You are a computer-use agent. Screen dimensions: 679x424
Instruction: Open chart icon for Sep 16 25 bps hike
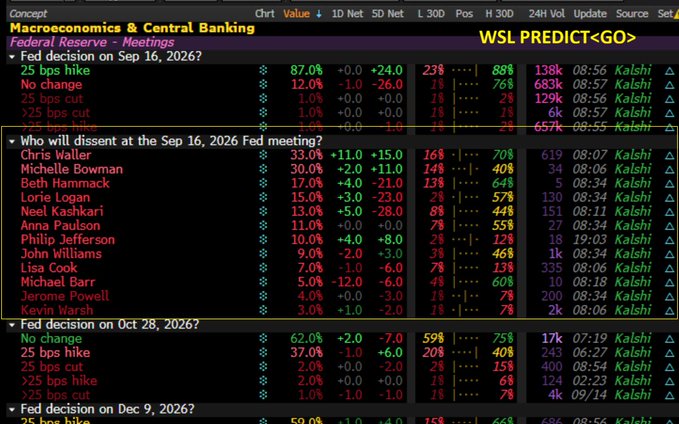(x=263, y=70)
